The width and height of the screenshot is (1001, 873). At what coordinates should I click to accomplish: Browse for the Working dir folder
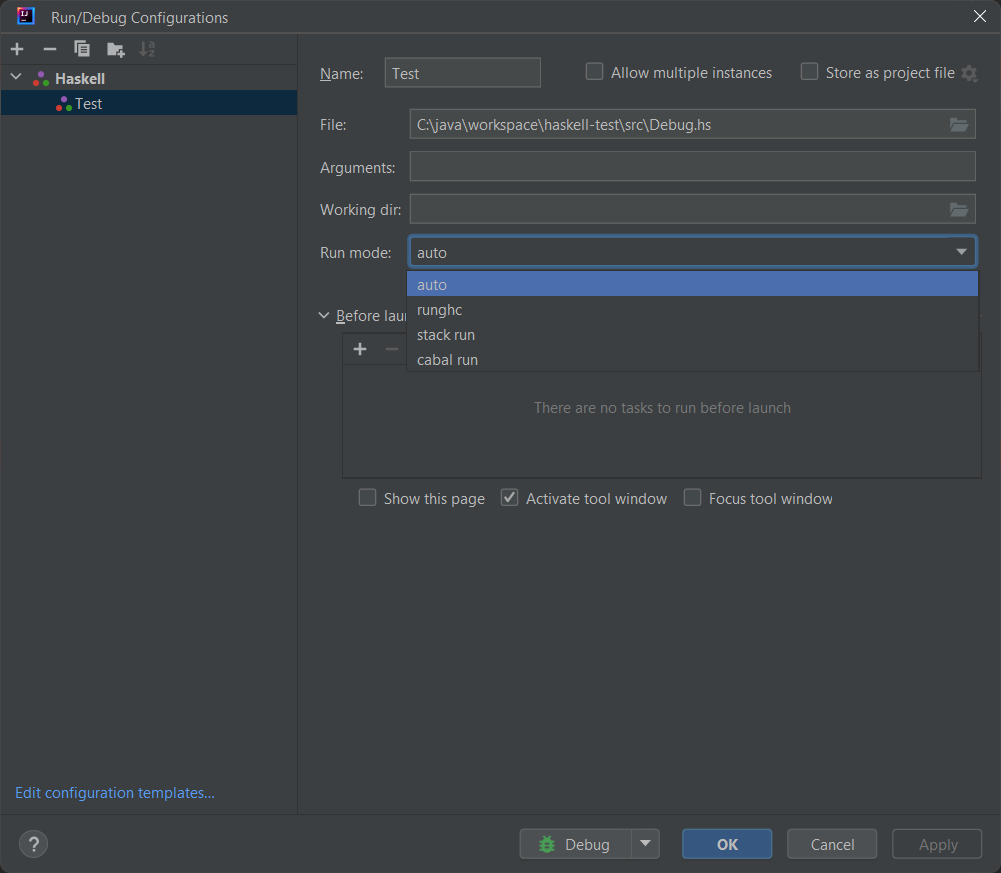959,209
